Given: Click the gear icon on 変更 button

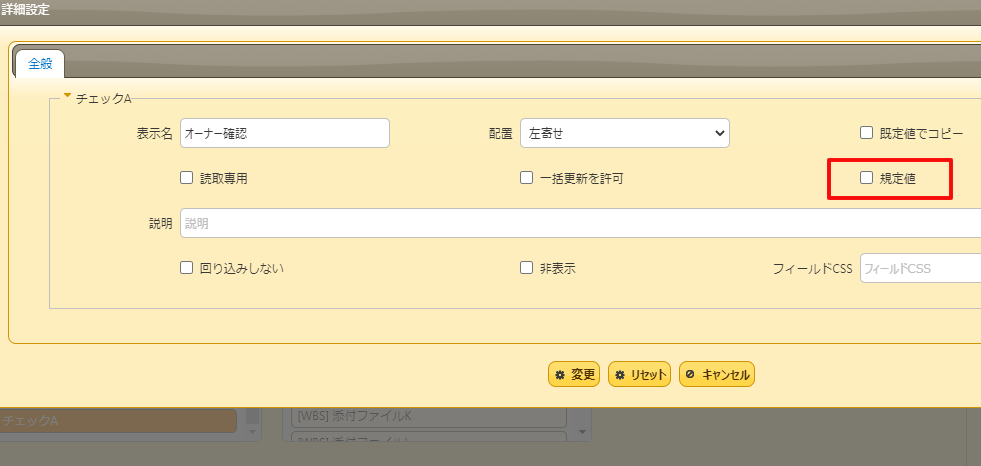Looking at the screenshot, I should tap(560, 375).
